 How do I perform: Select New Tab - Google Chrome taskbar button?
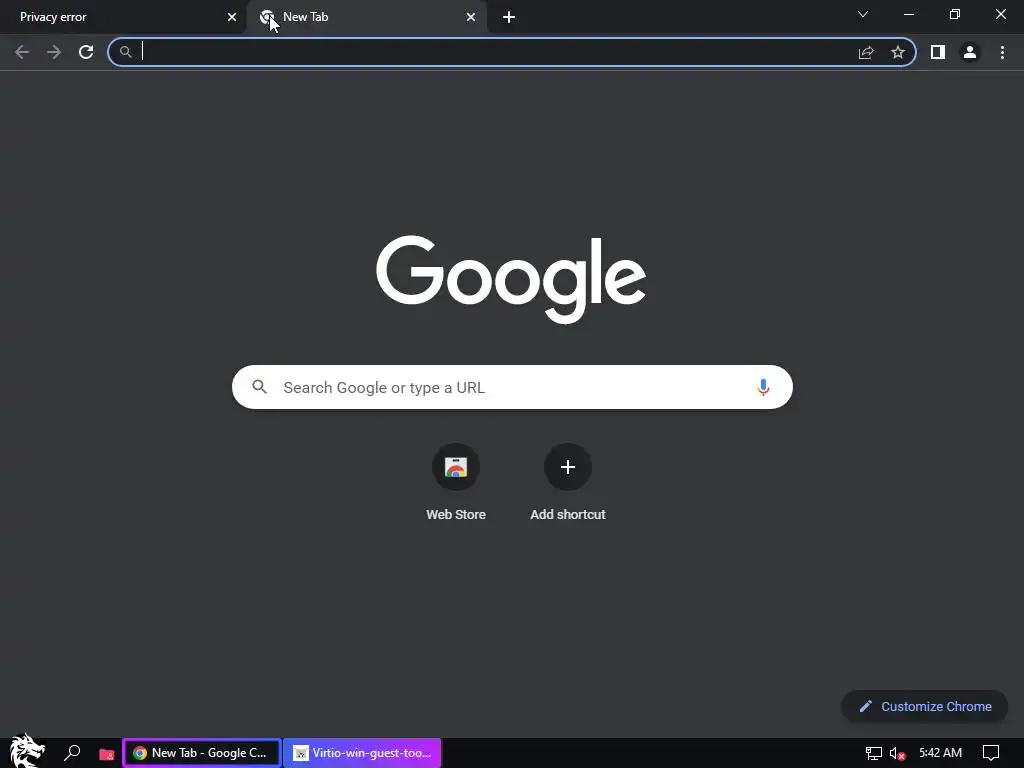click(202, 753)
